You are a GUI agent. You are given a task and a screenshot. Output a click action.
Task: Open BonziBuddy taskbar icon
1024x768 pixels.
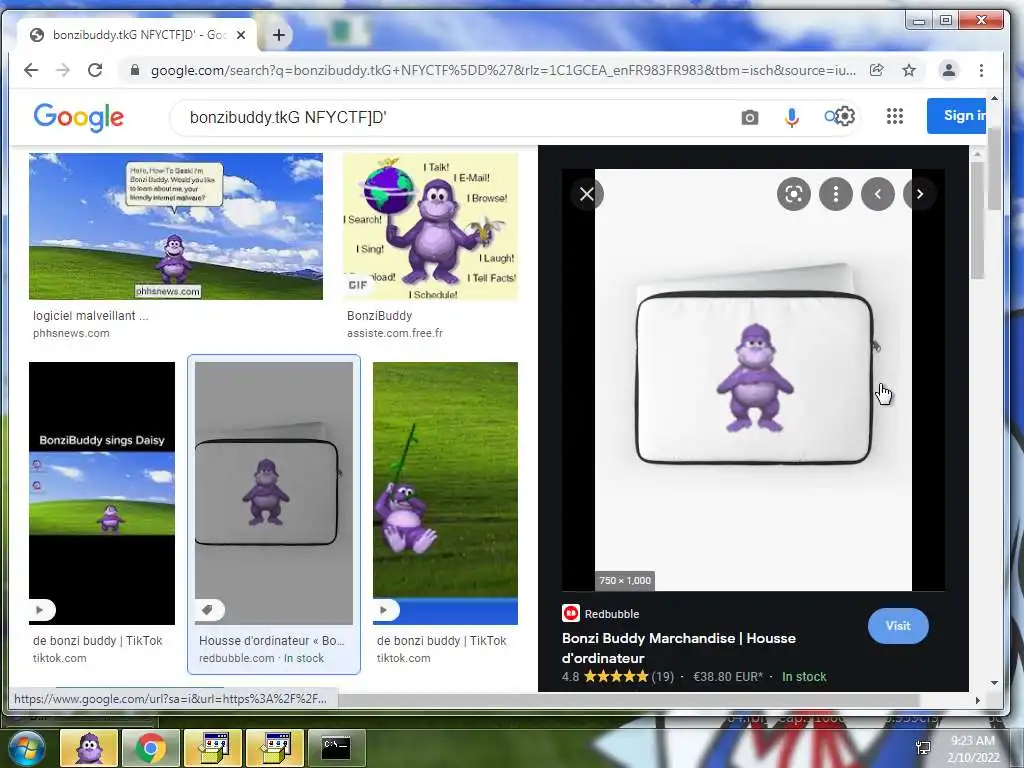pyautogui.click(x=89, y=748)
